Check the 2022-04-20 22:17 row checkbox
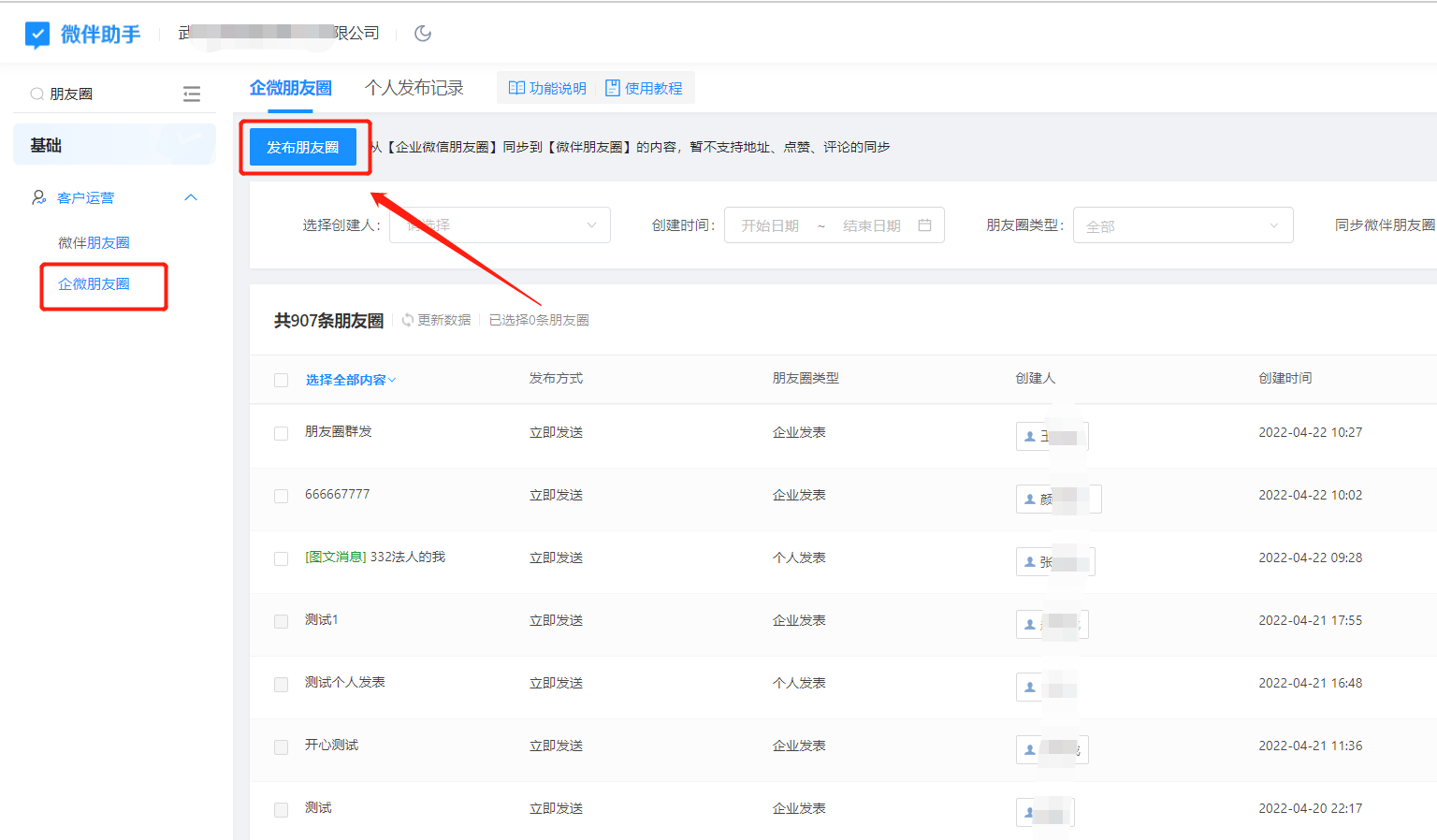Screen dimensions: 1437x840 click(x=281, y=809)
